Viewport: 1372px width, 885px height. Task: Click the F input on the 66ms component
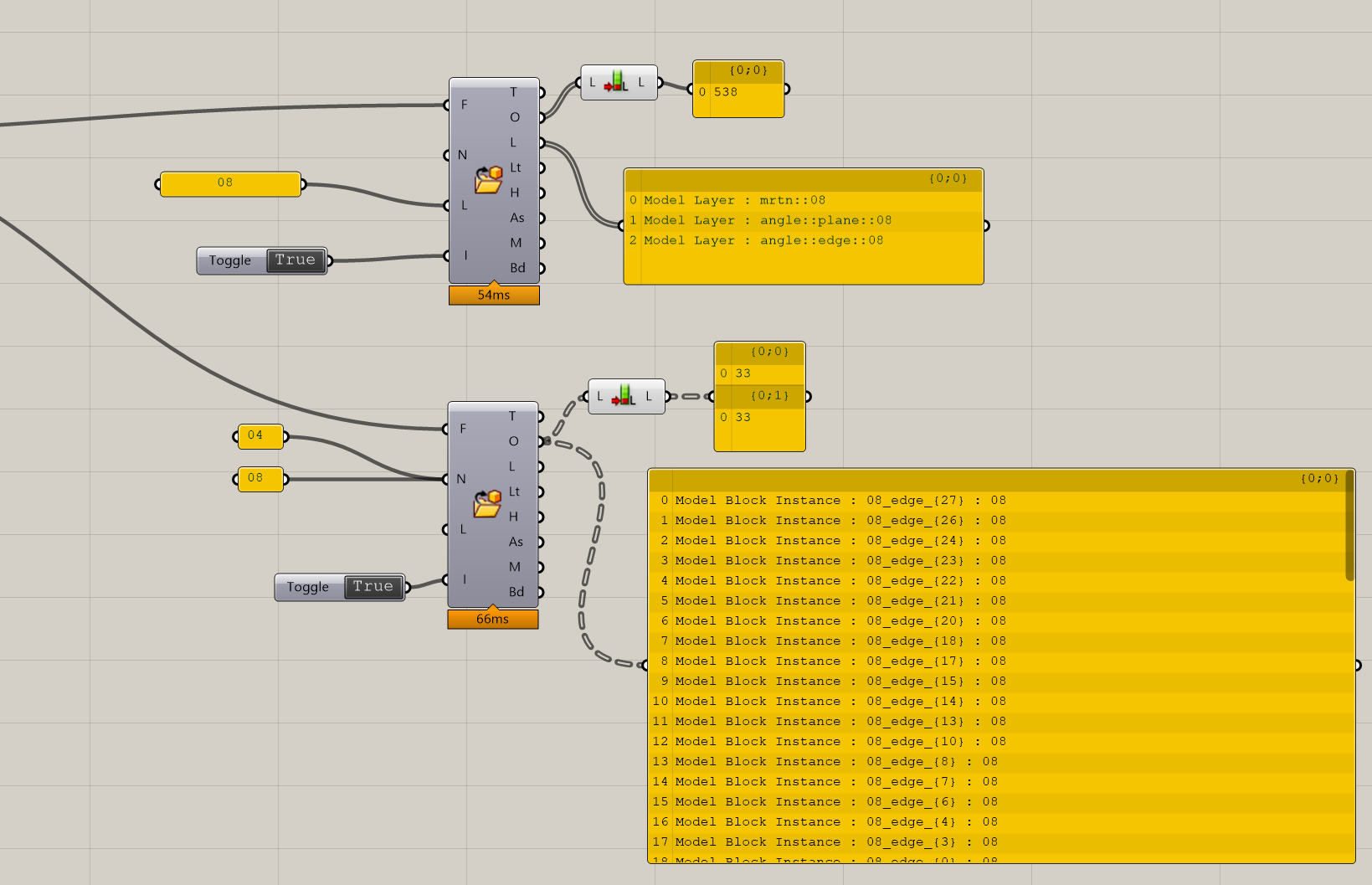pos(463,429)
